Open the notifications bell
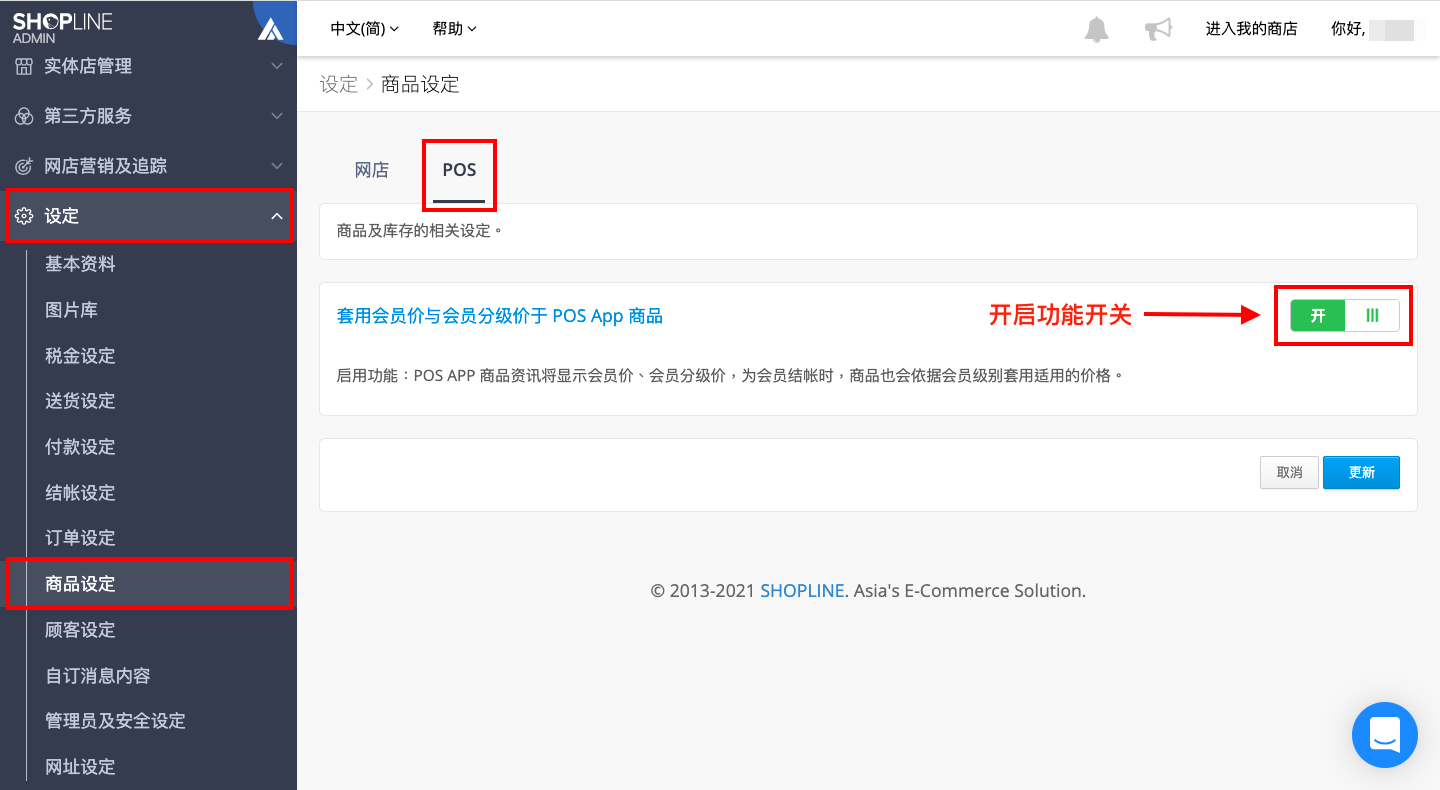 click(x=1097, y=29)
